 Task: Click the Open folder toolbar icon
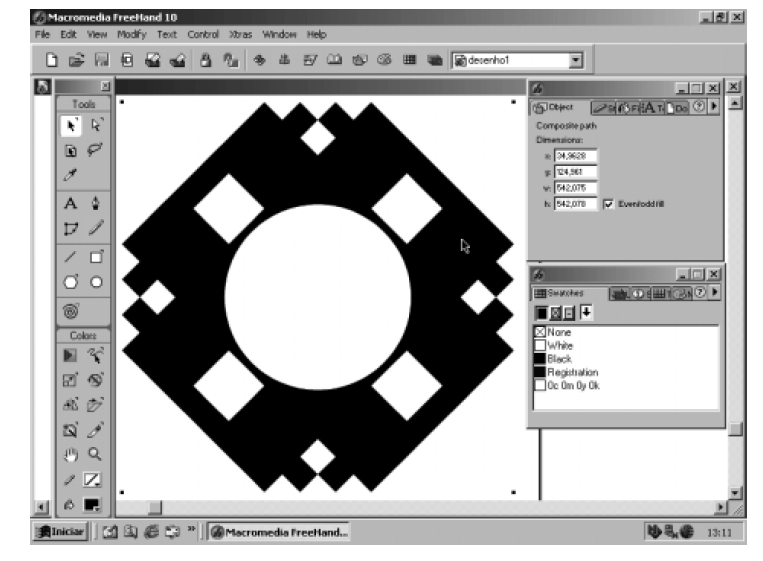point(76,61)
